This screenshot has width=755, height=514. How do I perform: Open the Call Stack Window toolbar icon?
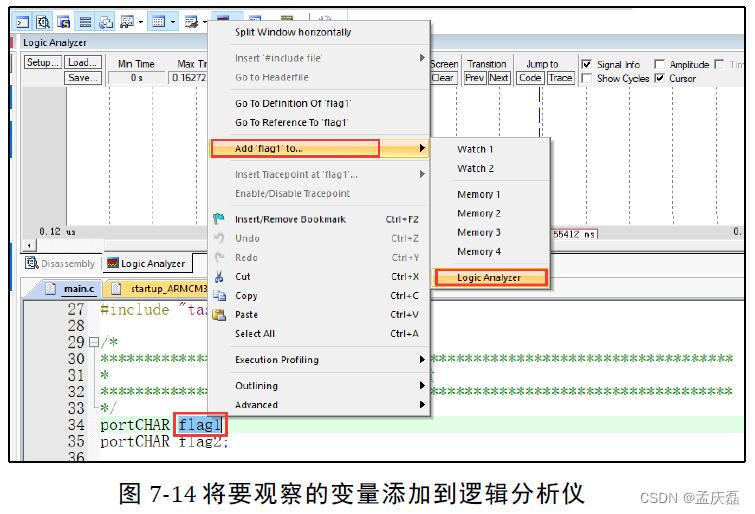[x=106, y=22]
